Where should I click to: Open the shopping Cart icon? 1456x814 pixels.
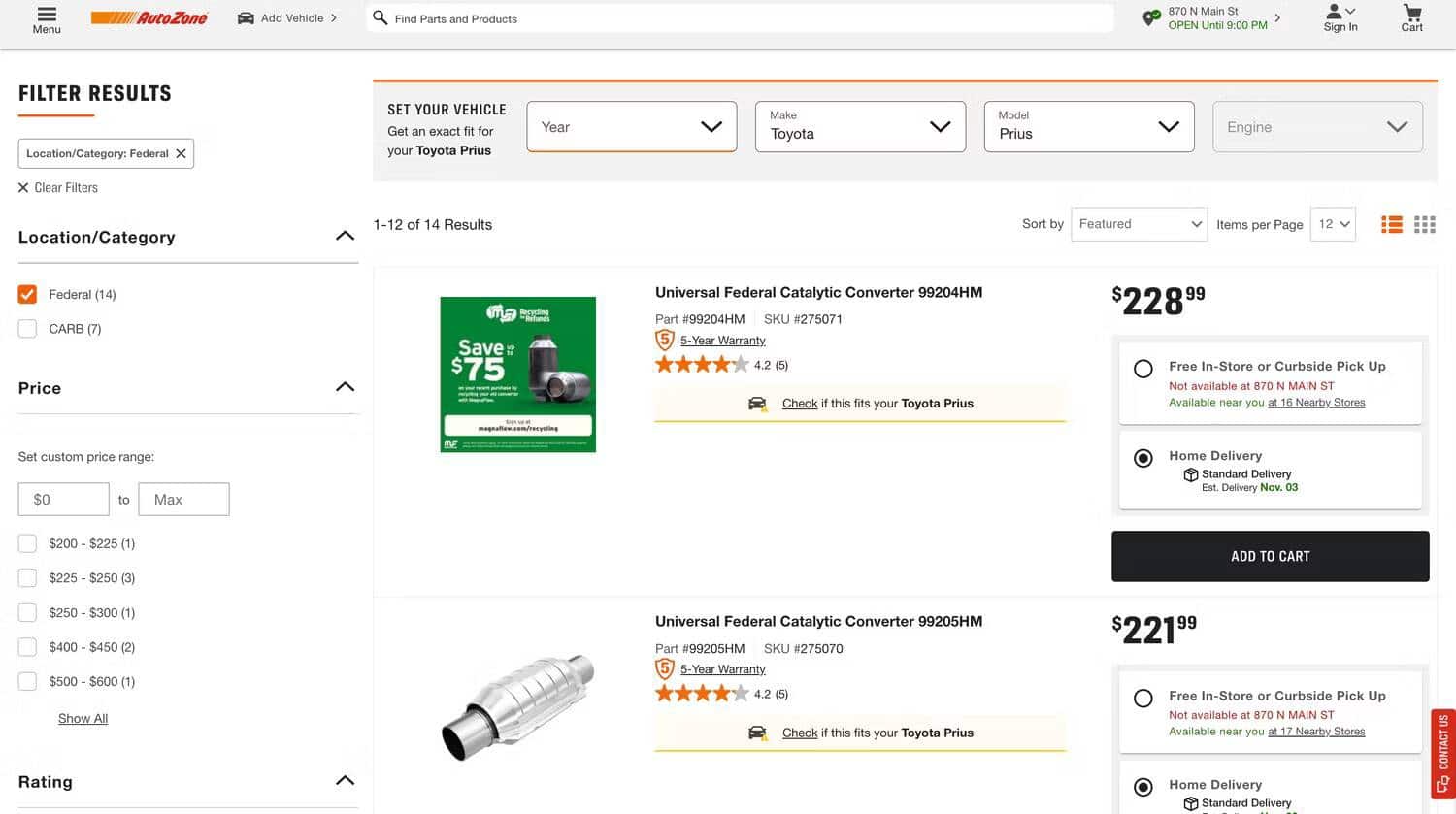1411,14
